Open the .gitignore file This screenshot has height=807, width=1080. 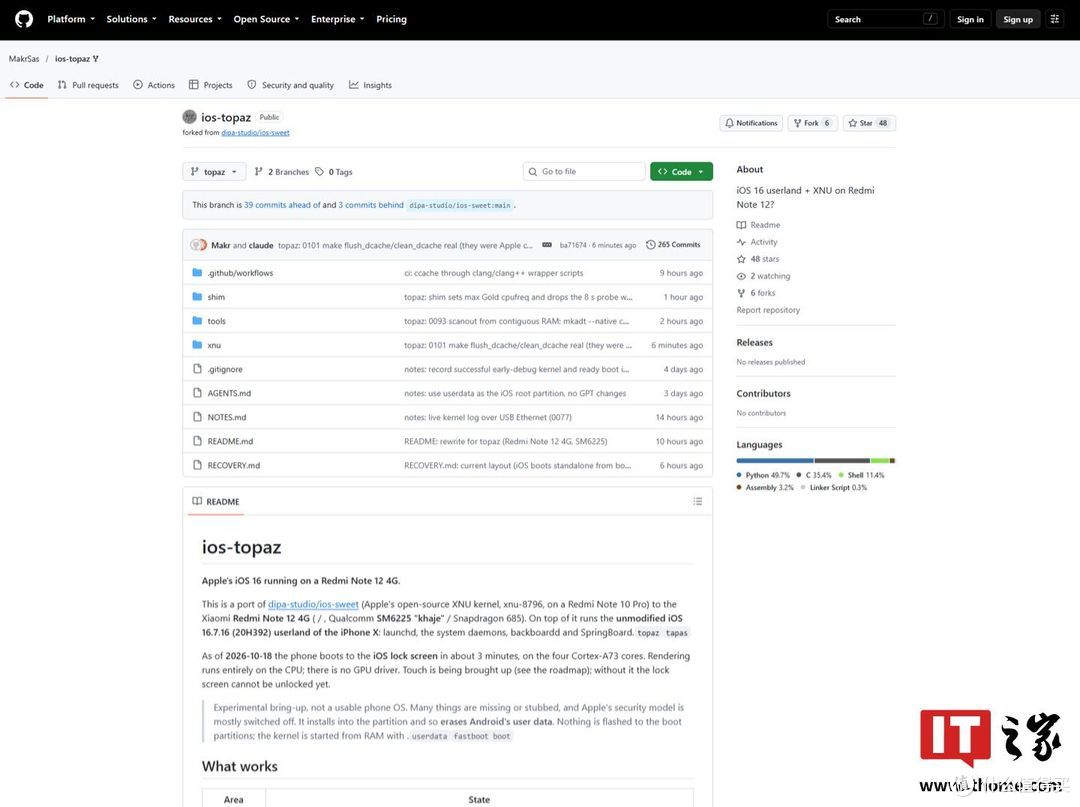click(225, 369)
